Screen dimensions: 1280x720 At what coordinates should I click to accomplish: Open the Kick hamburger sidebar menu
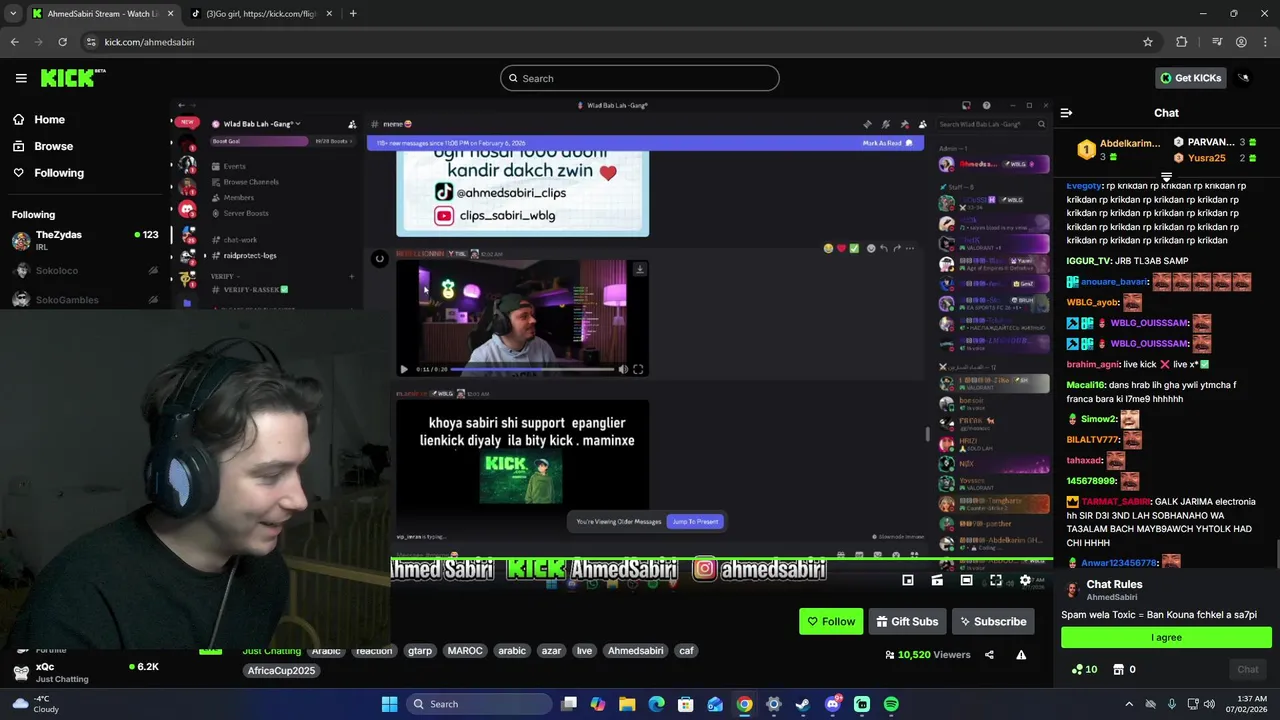[x=21, y=78]
